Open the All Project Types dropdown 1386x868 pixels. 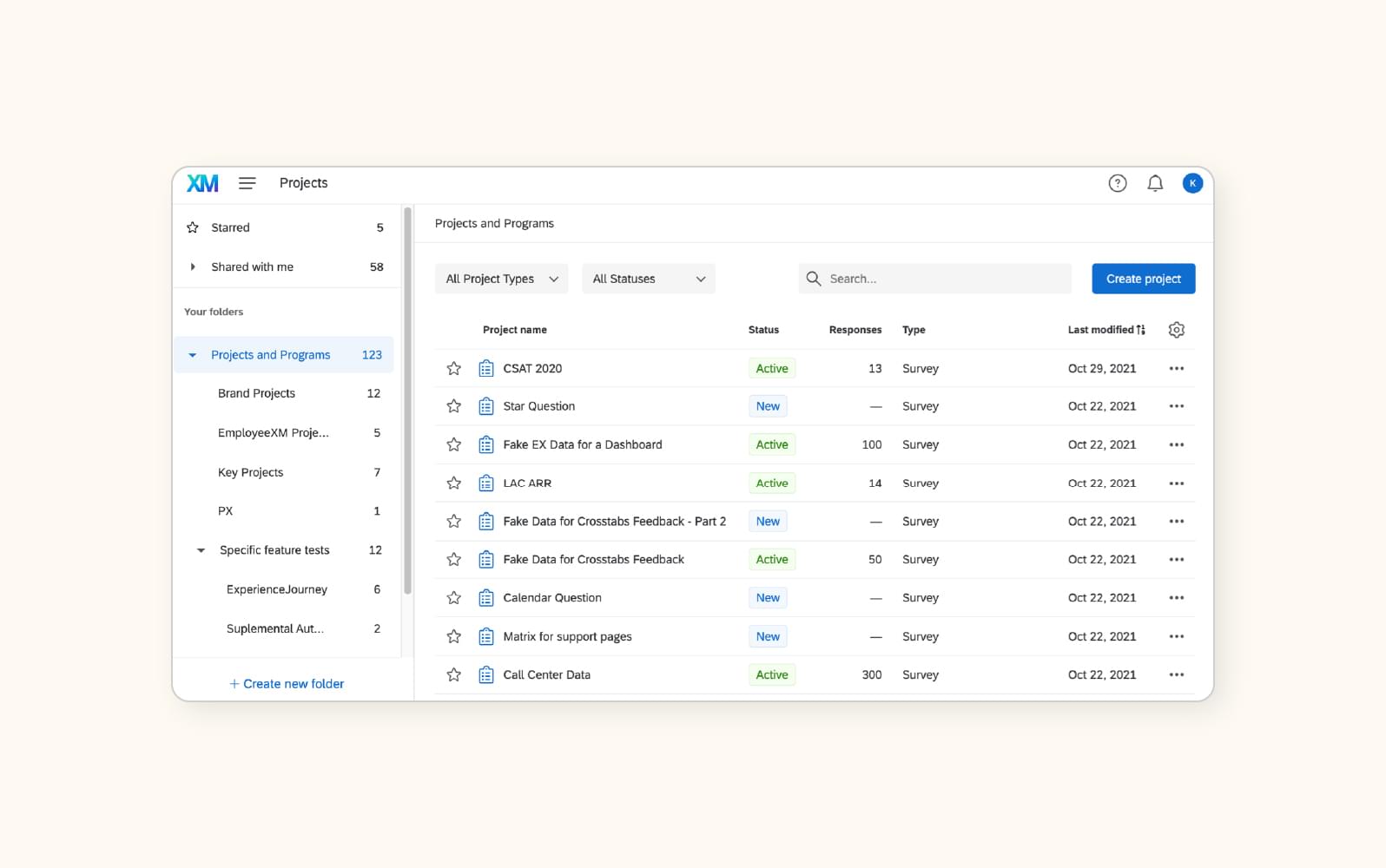pyautogui.click(x=502, y=279)
